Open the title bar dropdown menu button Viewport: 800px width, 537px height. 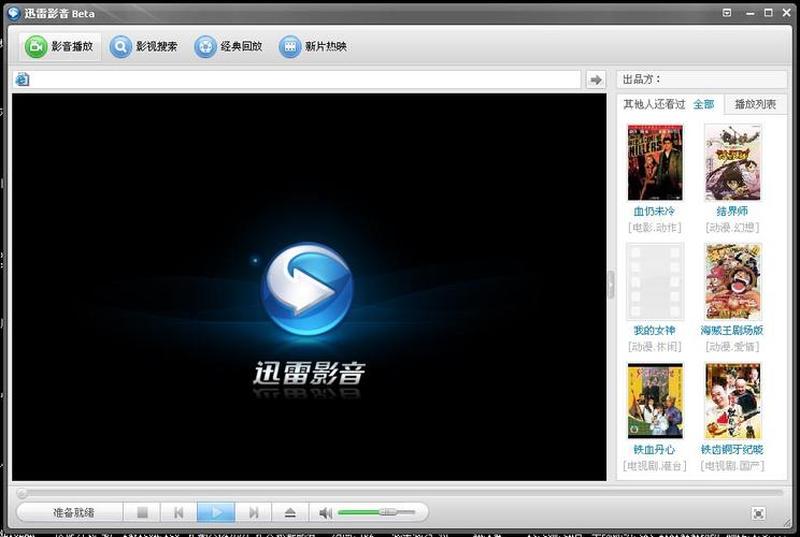(x=727, y=13)
